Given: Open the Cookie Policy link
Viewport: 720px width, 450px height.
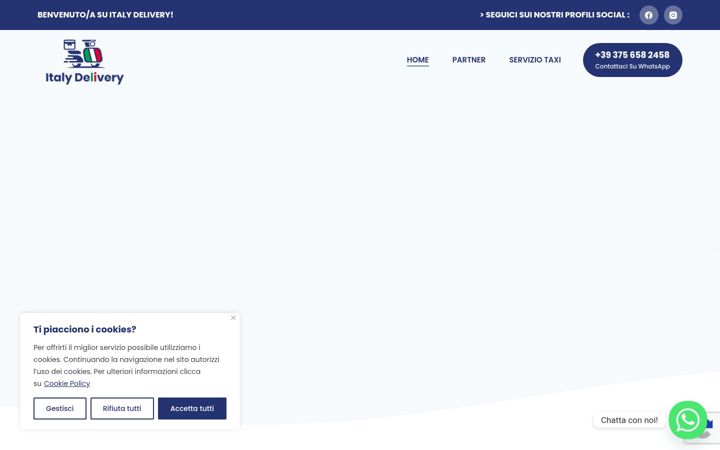Looking at the screenshot, I should [x=67, y=383].
